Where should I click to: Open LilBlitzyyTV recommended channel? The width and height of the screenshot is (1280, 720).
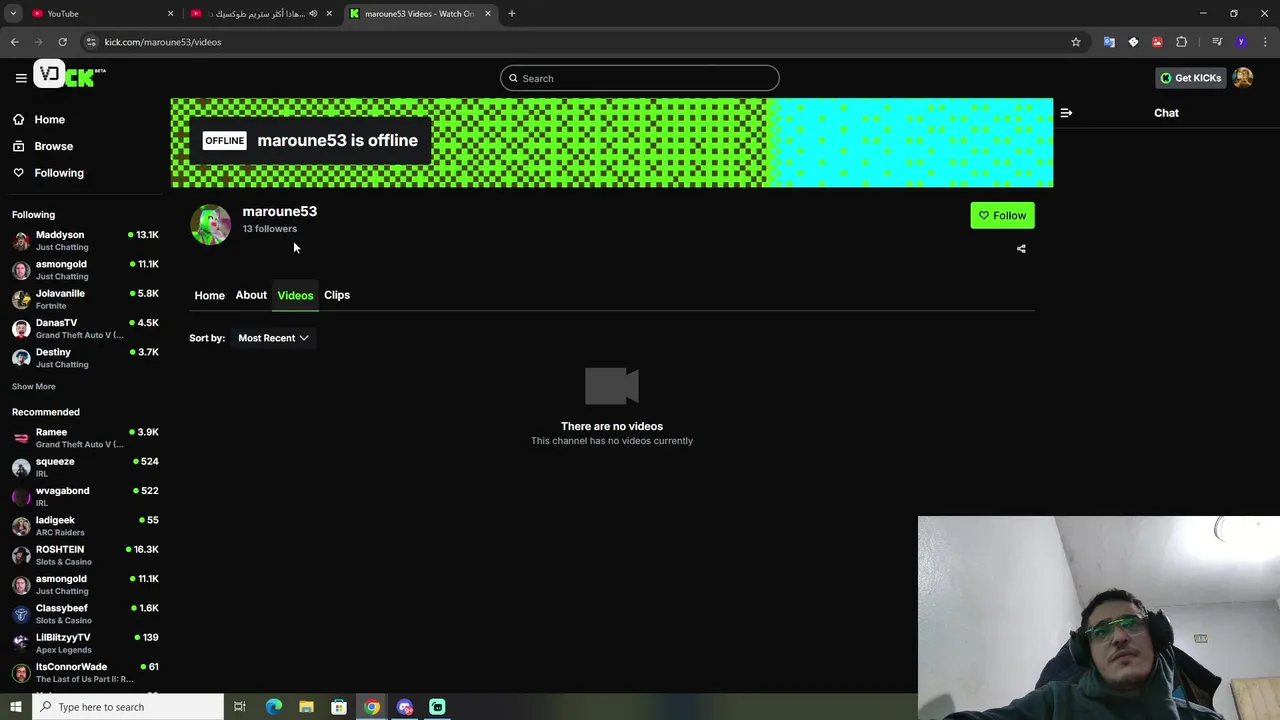click(x=85, y=643)
